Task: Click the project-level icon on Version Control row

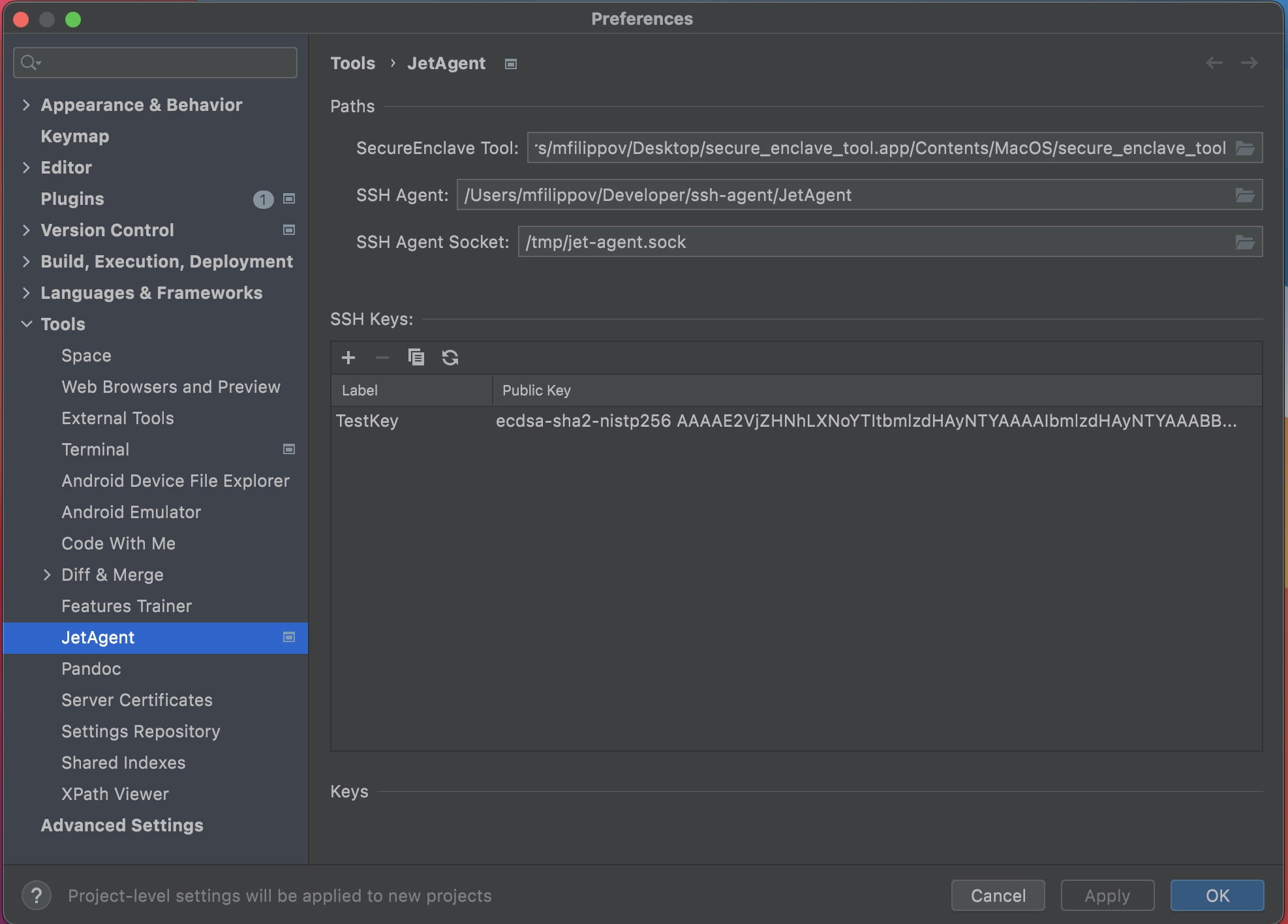Action: coord(289,230)
